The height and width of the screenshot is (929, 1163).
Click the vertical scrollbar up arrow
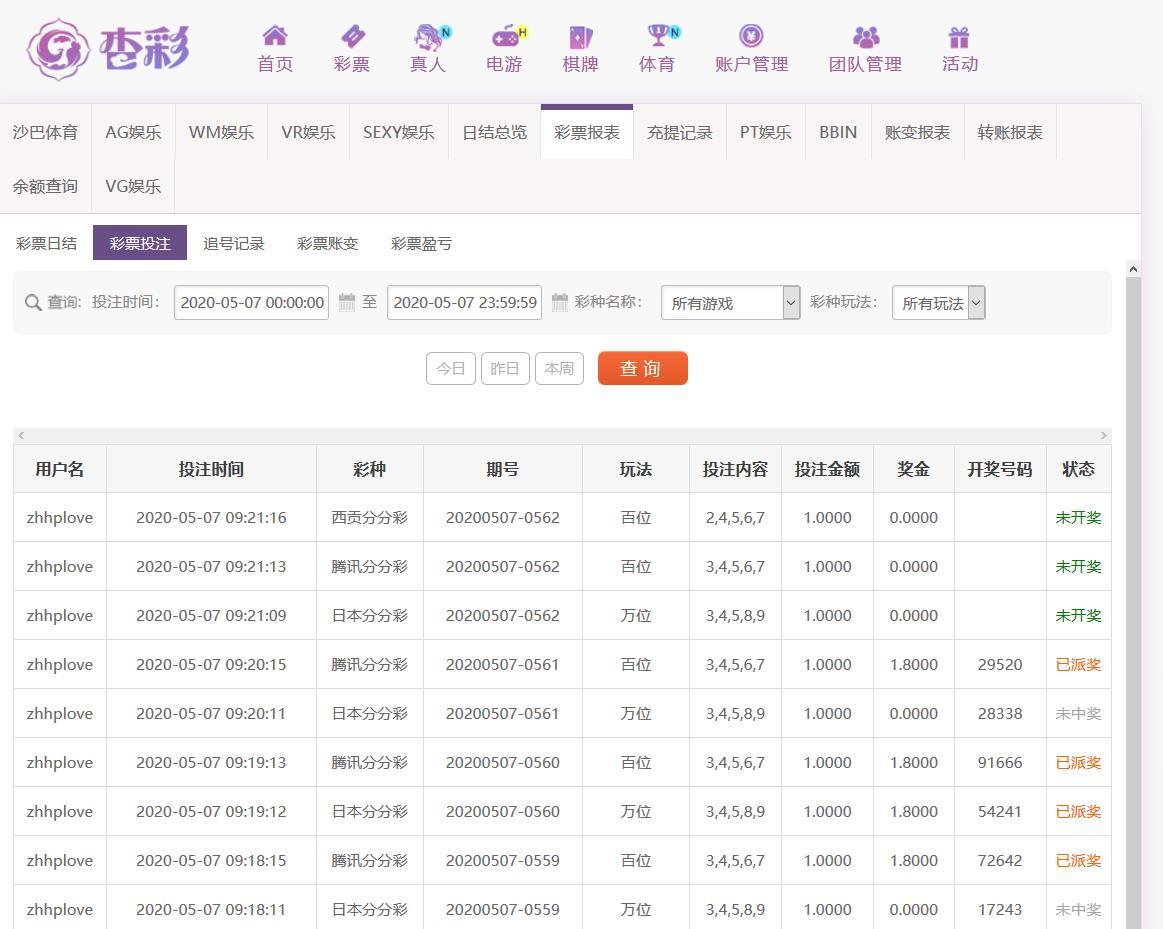click(1133, 269)
